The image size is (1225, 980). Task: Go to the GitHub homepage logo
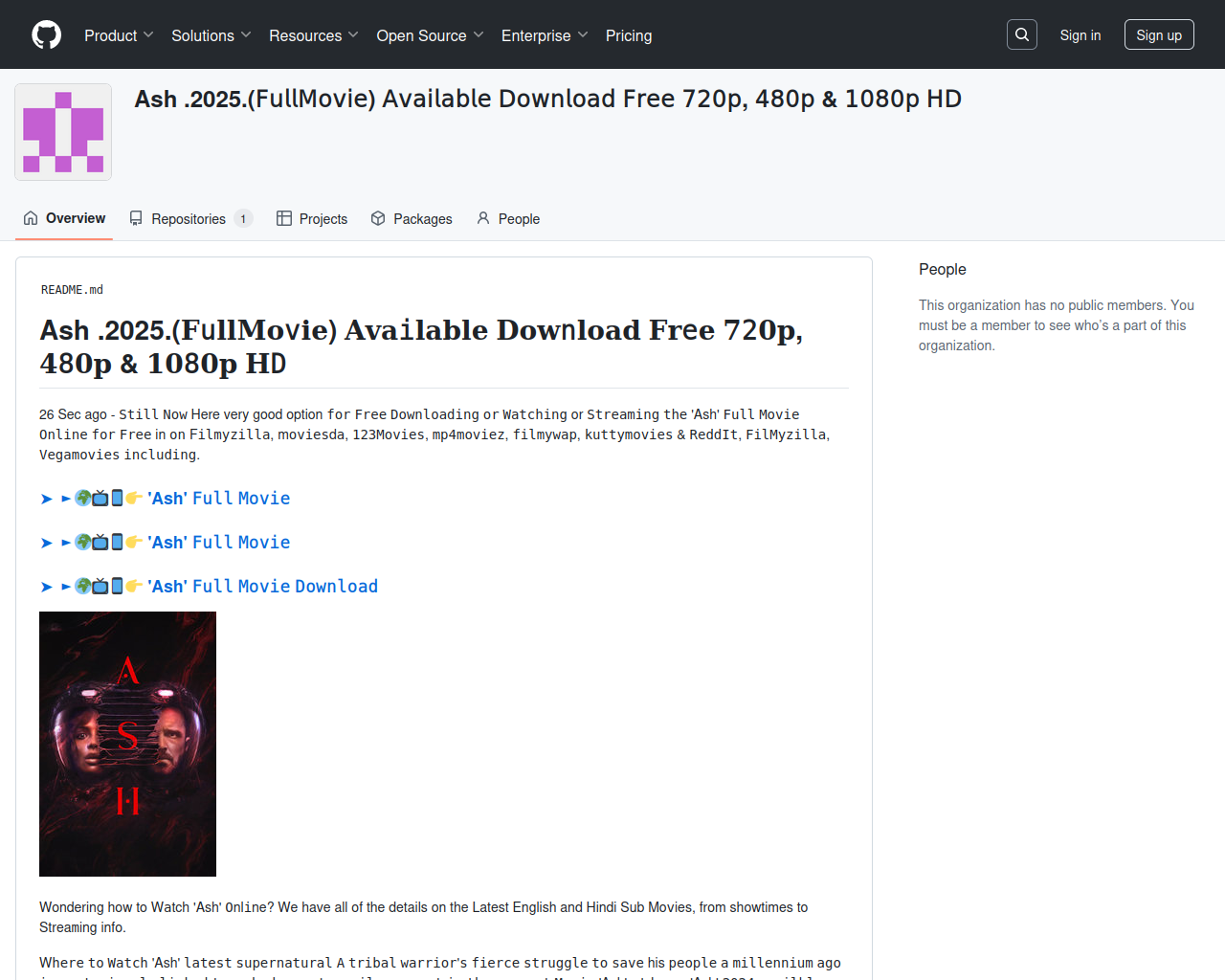(46, 35)
